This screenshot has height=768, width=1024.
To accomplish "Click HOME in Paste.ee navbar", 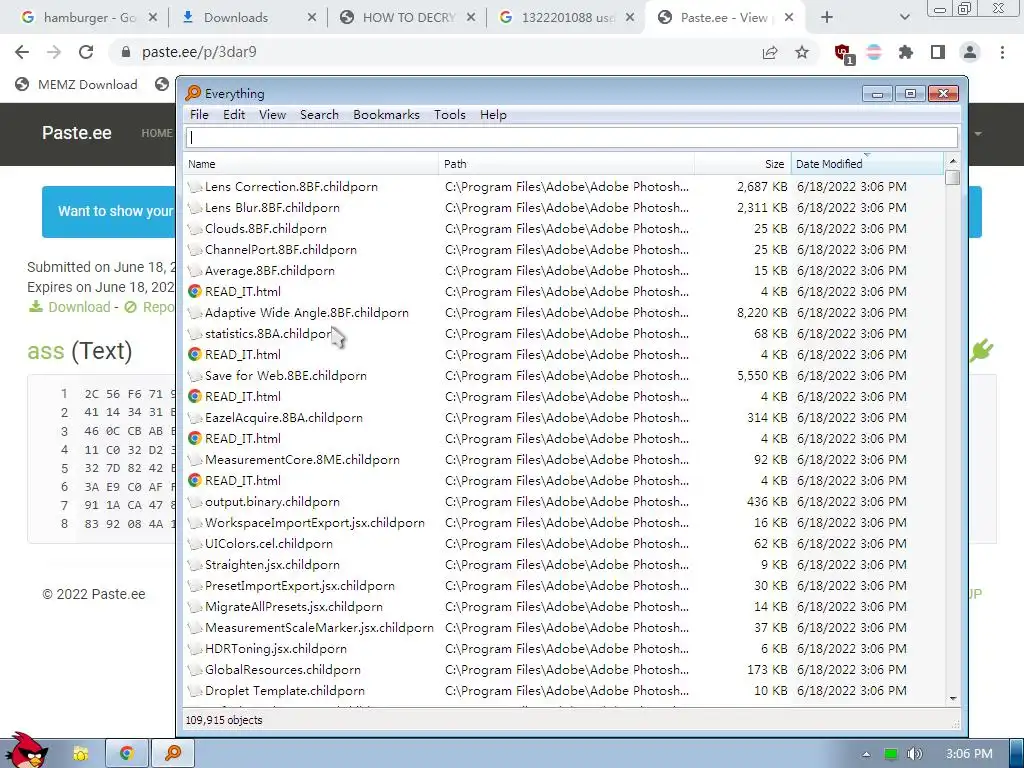I will 157,133.
